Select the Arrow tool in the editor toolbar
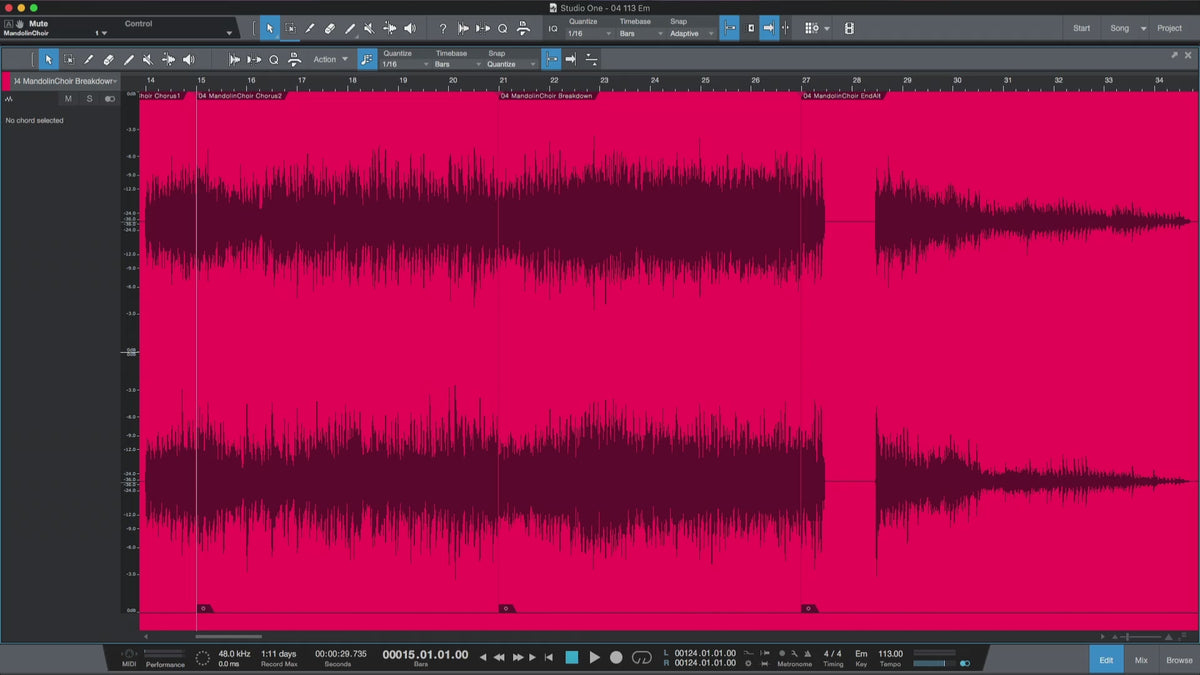Screen dimensions: 1200x675 coord(48,60)
